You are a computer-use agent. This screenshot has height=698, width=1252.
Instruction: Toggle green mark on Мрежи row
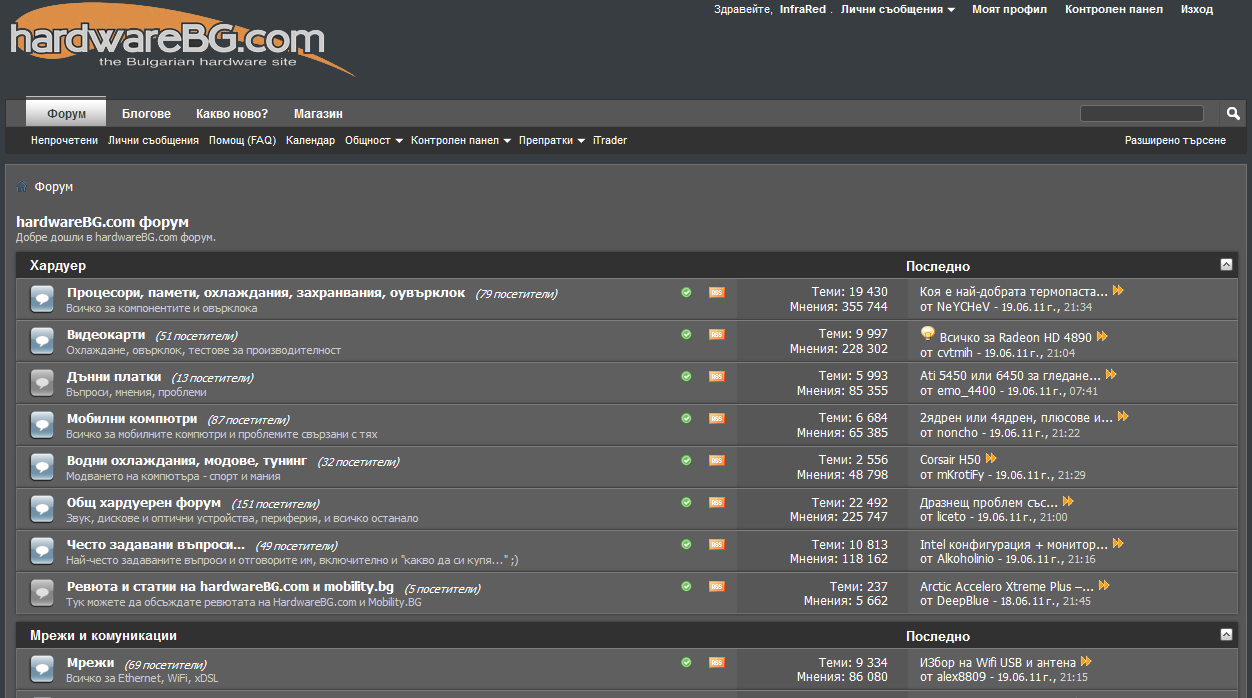coord(686,662)
